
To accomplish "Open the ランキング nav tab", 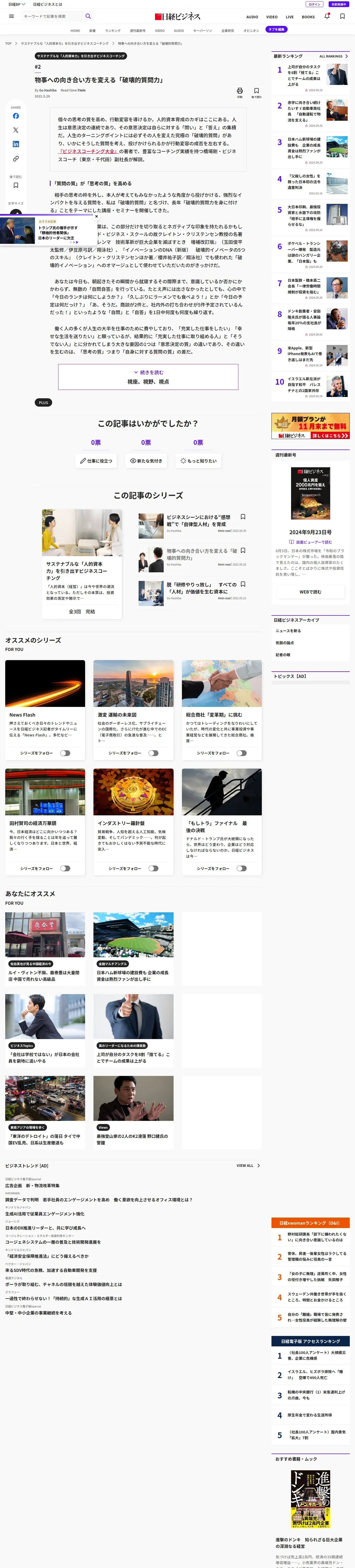I will (x=113, y=30).
